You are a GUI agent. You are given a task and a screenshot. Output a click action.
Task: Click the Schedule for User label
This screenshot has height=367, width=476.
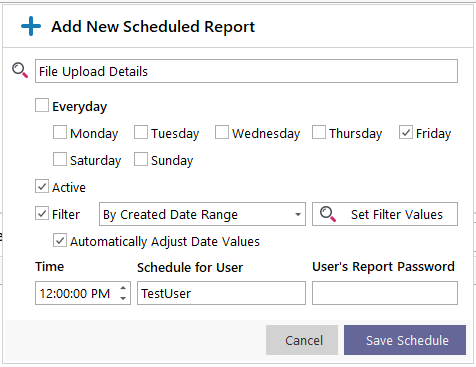point(190,267)
